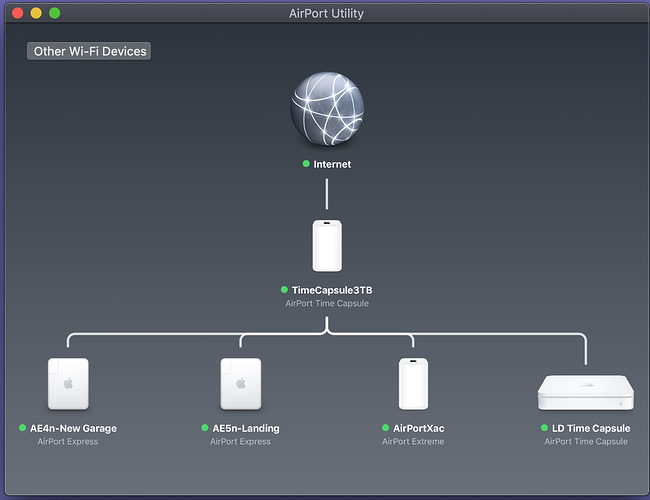This screenshot has height=500, width=650.
Task: Click the AirPort Utility title bar text
Action: [326, 14]
